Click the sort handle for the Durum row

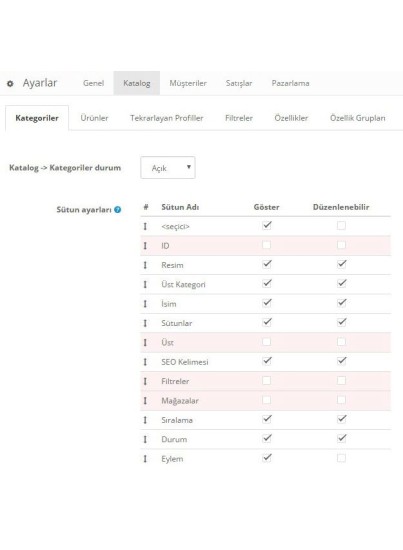coord(145,439)
